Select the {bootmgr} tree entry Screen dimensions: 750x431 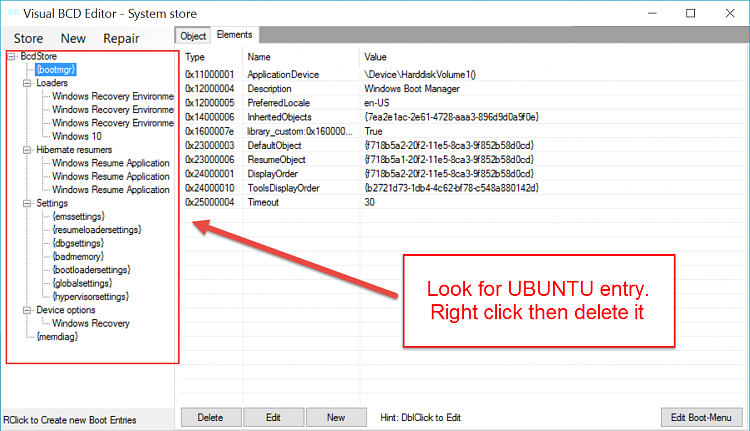56,70
